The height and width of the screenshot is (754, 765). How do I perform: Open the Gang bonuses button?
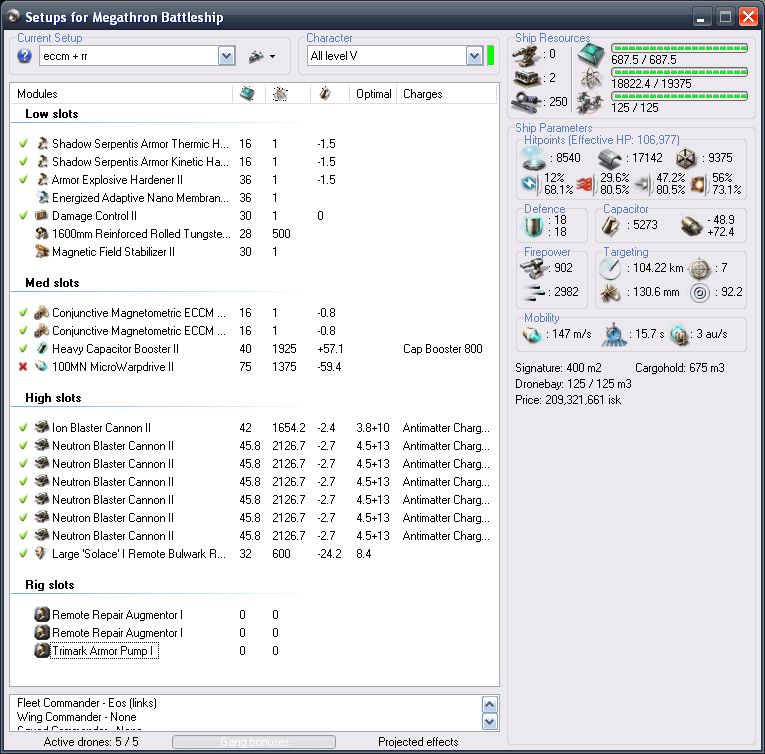[254, 742]
